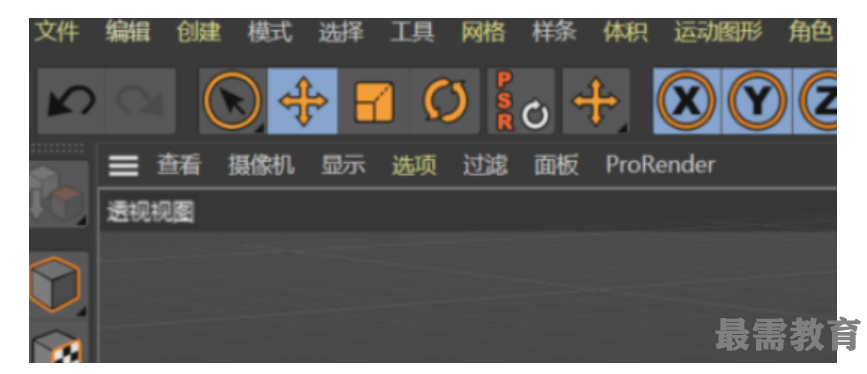867x374 pixels.
Task: Toggle Y axis lock
Action: tap(757, 101)
